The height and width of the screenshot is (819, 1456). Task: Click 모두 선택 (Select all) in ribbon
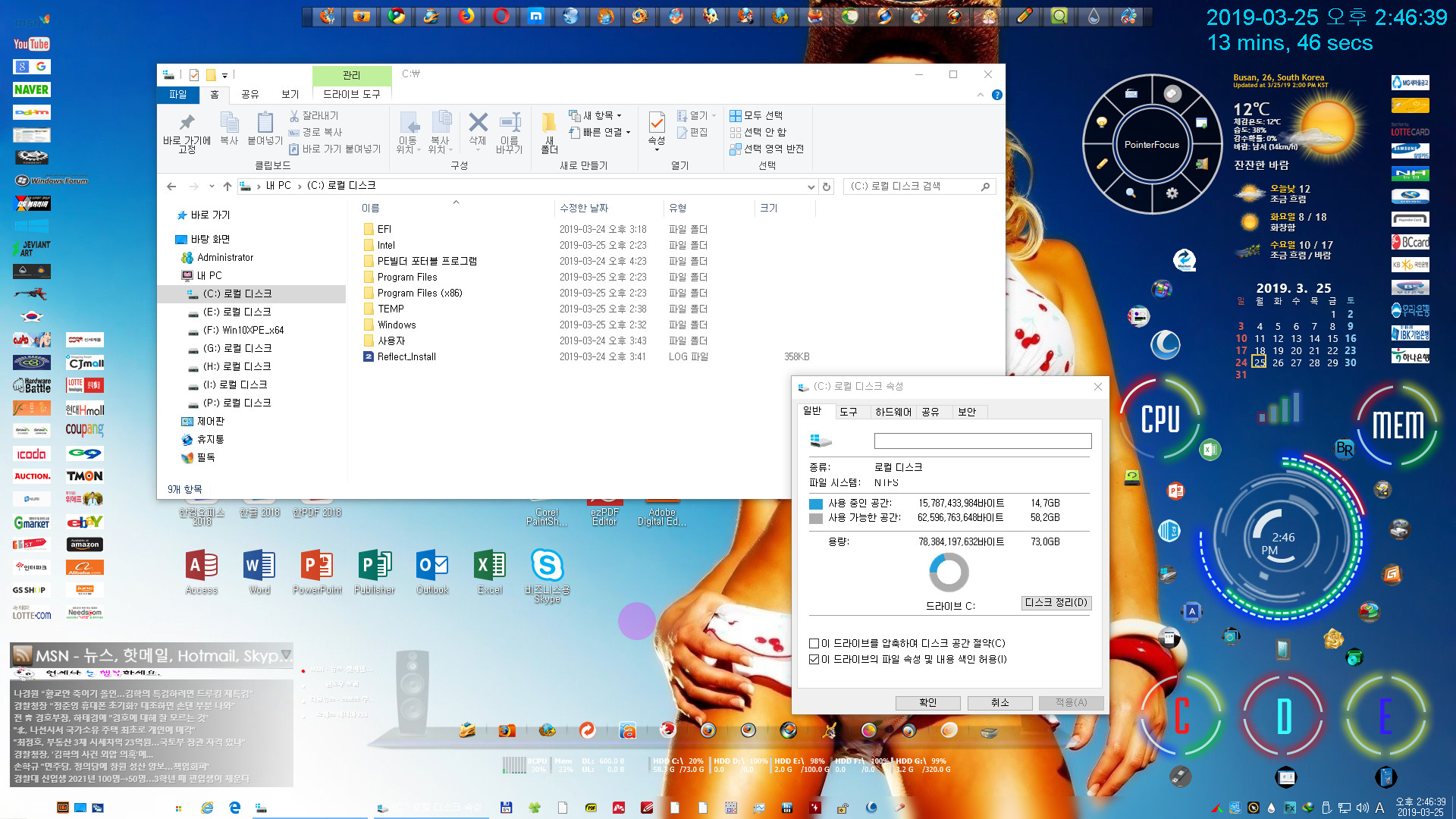pos(756,115)
